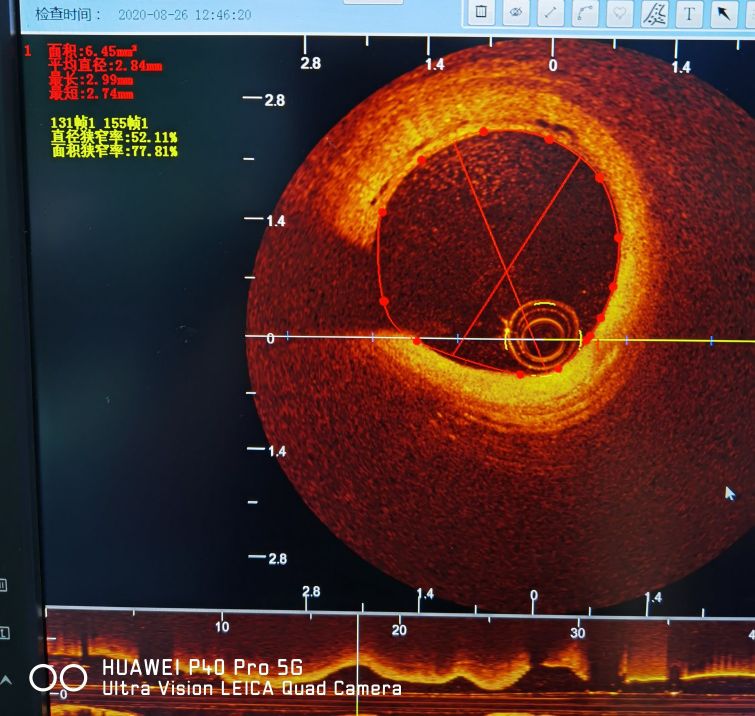Click the OCT catheter center rings
This screenshot has width=755, height=716.
tap(543, 334)
